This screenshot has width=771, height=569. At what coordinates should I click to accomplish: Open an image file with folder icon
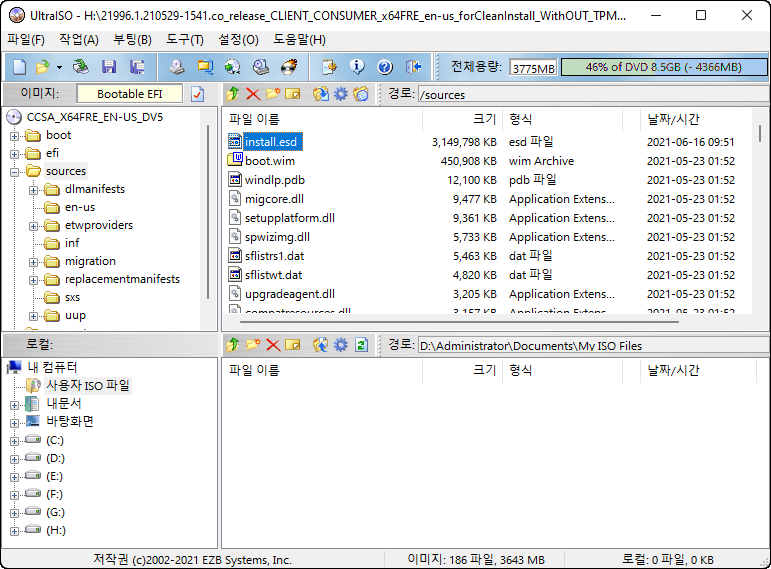pyautogui.click(x=43, y=67)
